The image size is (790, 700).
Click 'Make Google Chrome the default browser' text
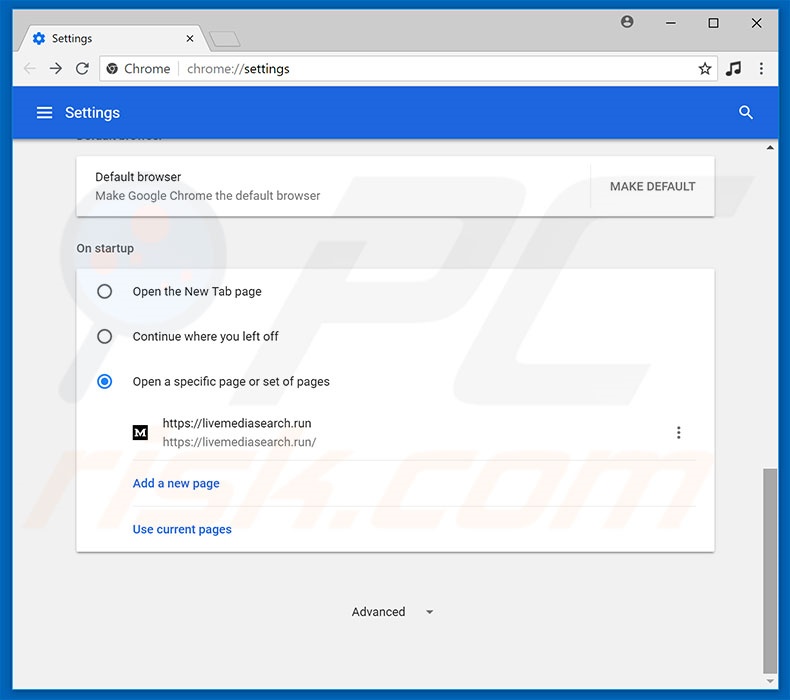click(208, 196)
